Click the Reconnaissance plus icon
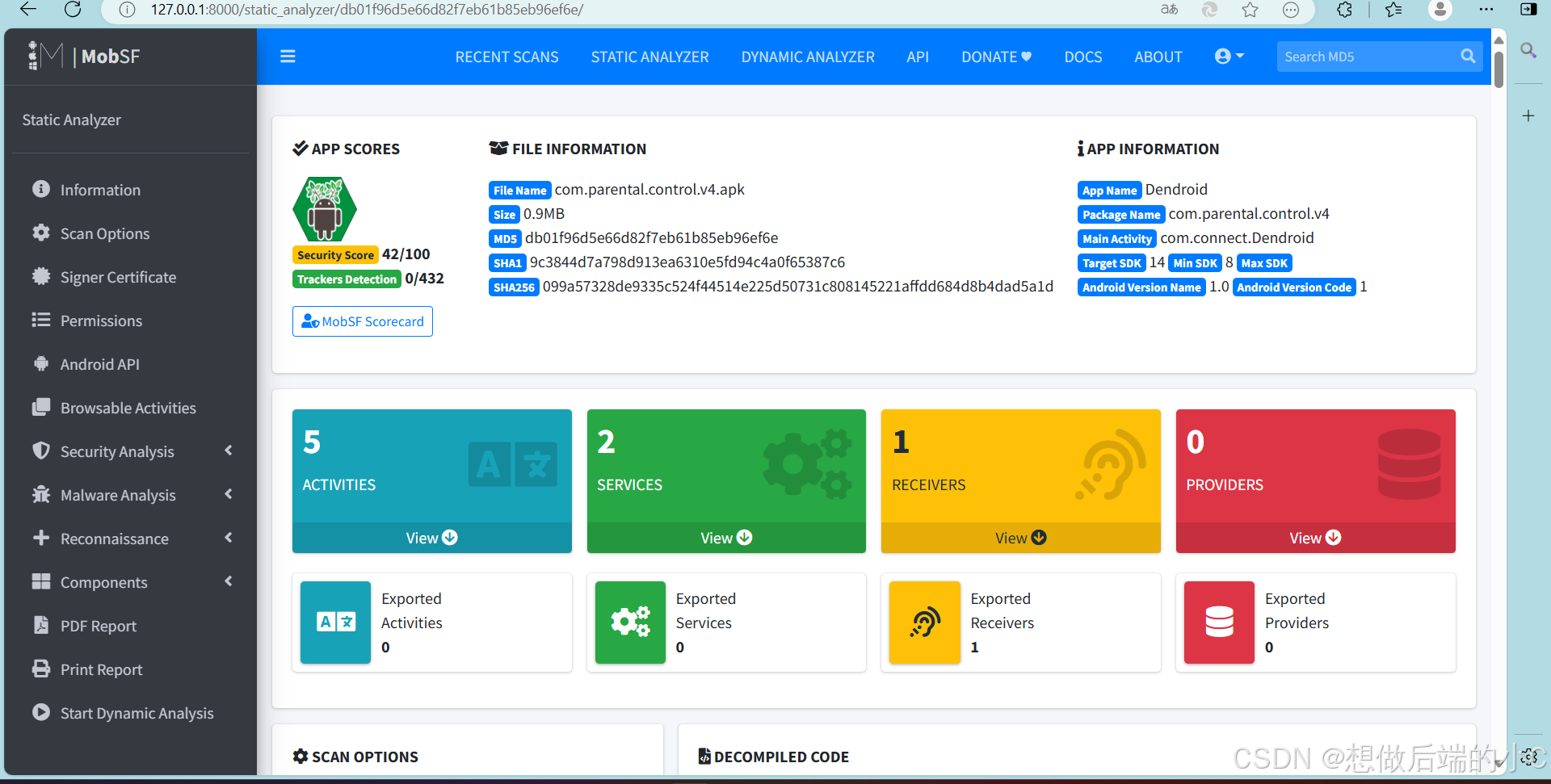Screen dimensions: 1551x784 tap(41, 538)
